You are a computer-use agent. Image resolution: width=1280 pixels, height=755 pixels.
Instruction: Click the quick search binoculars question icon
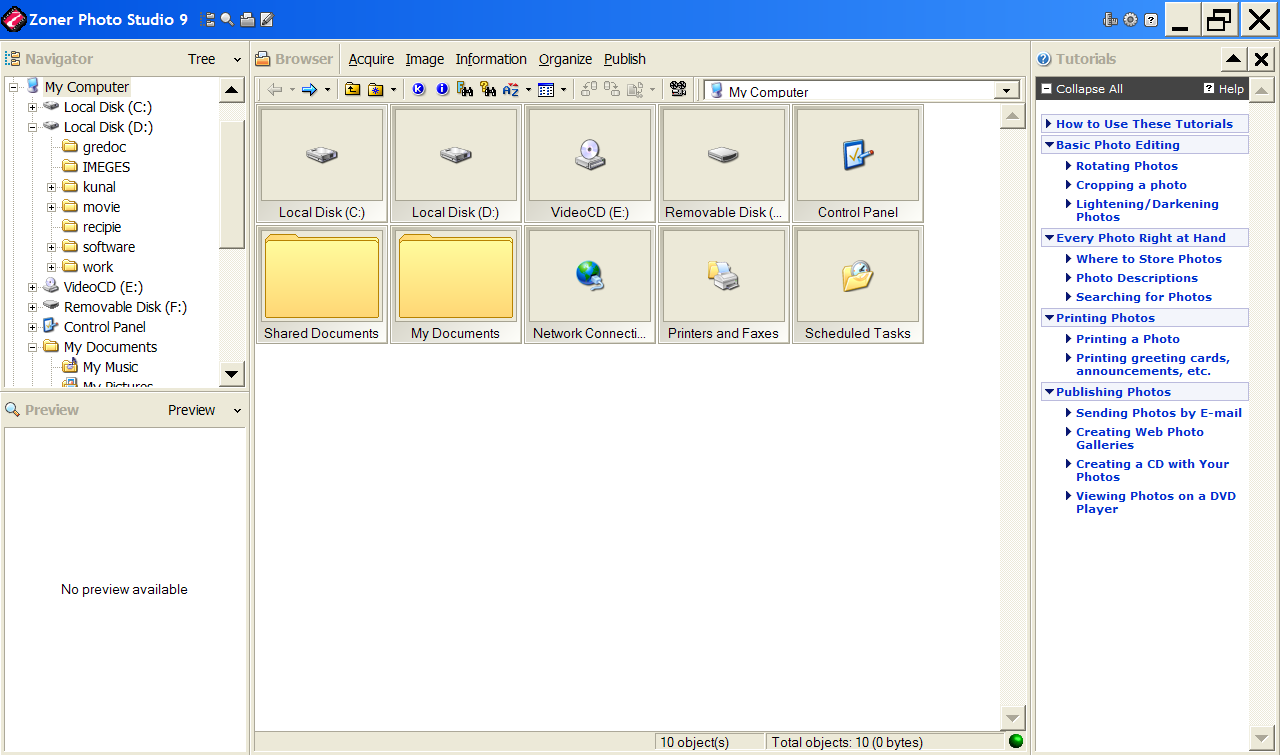click(488, 90)
